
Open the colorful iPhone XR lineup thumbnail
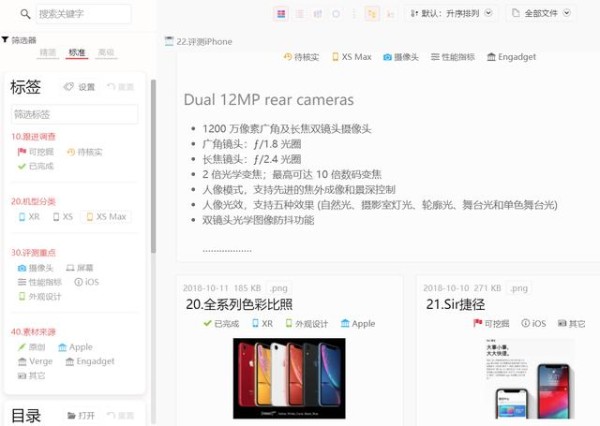[x=289, y=378]
